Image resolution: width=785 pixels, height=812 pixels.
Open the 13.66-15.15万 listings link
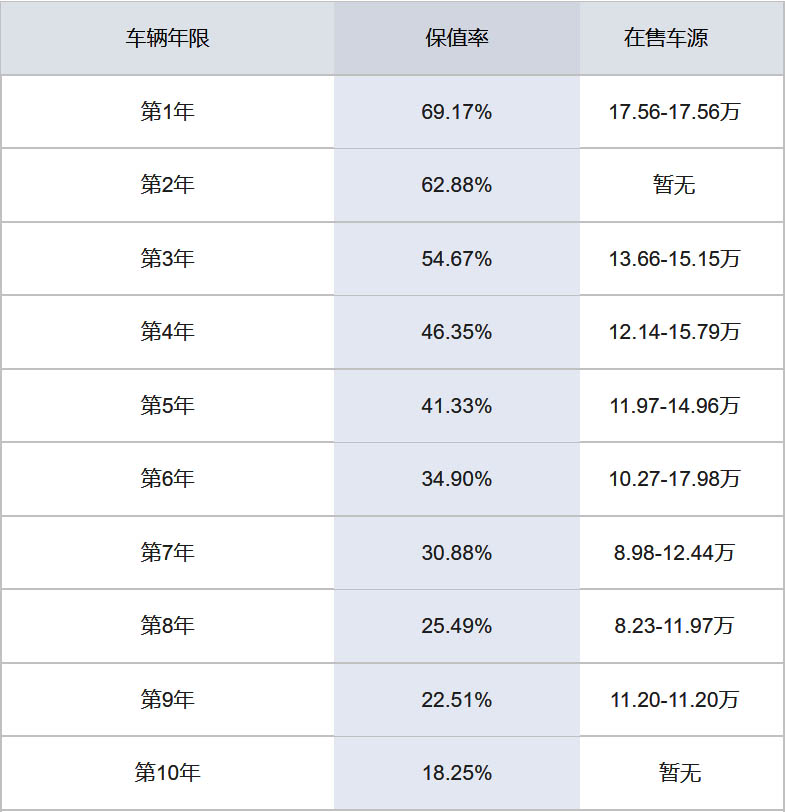pos(674,259)
